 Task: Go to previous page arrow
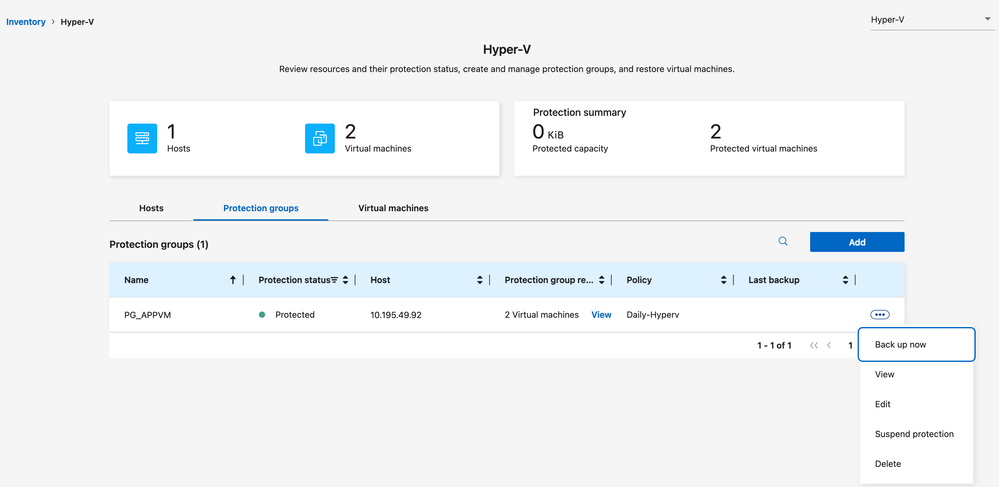(x=829, y=345)
